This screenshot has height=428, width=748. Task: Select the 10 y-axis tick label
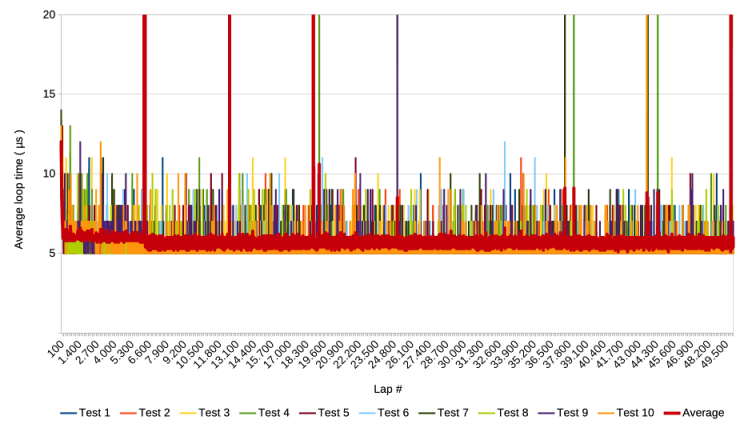(x=49, y=173)
